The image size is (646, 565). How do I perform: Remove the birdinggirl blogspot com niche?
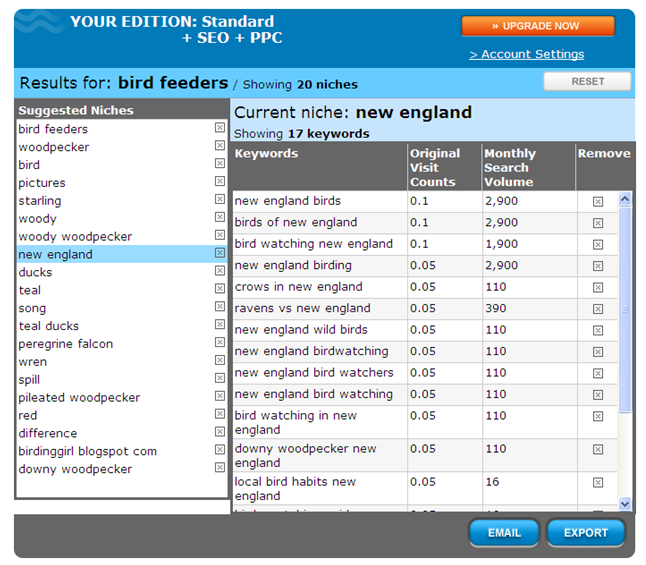coord(220,450)
